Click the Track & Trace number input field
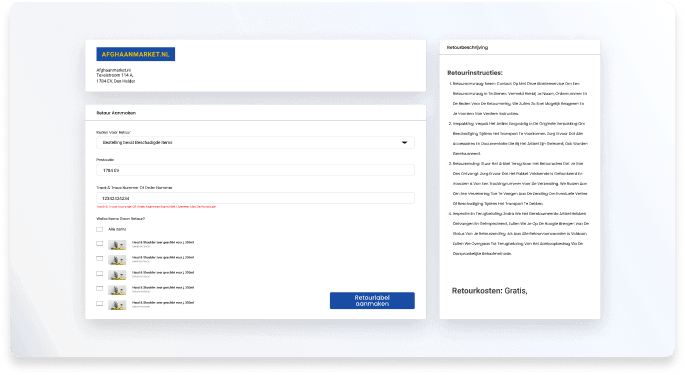Viewport: 685px width, 375px height. (255, 198)
